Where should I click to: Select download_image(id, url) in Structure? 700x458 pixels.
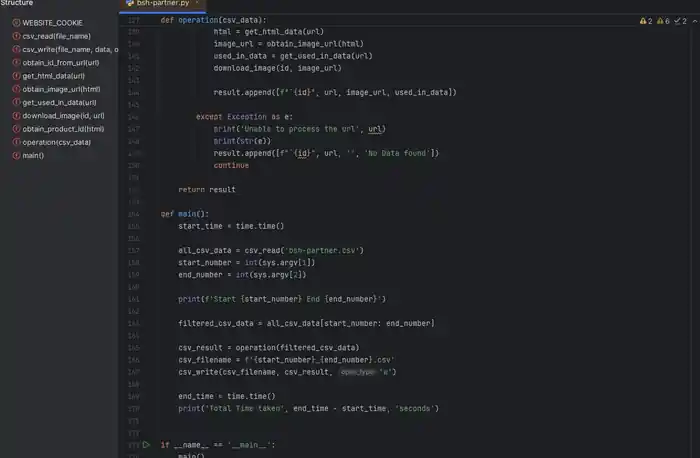point(63,116)
